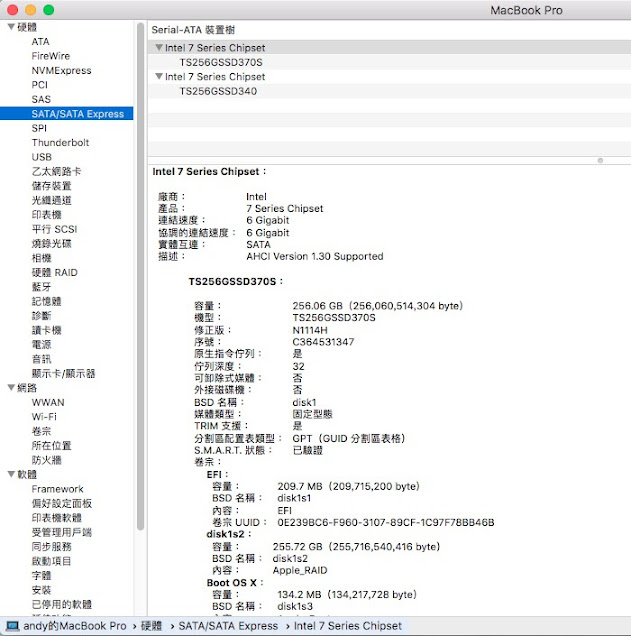Image resolution: width=631 pixels, height=636 pixels.
Task: Open Wi-Fi in the sidebar
Action: [44, 417]
